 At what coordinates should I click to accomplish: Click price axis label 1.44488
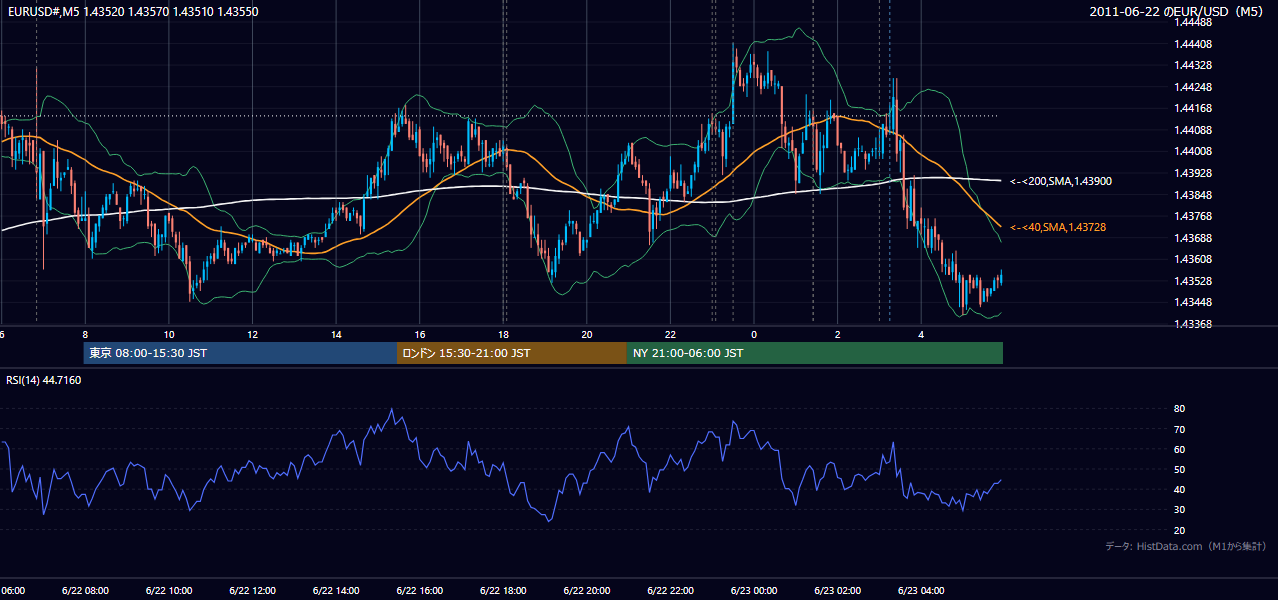[1195, 22]
